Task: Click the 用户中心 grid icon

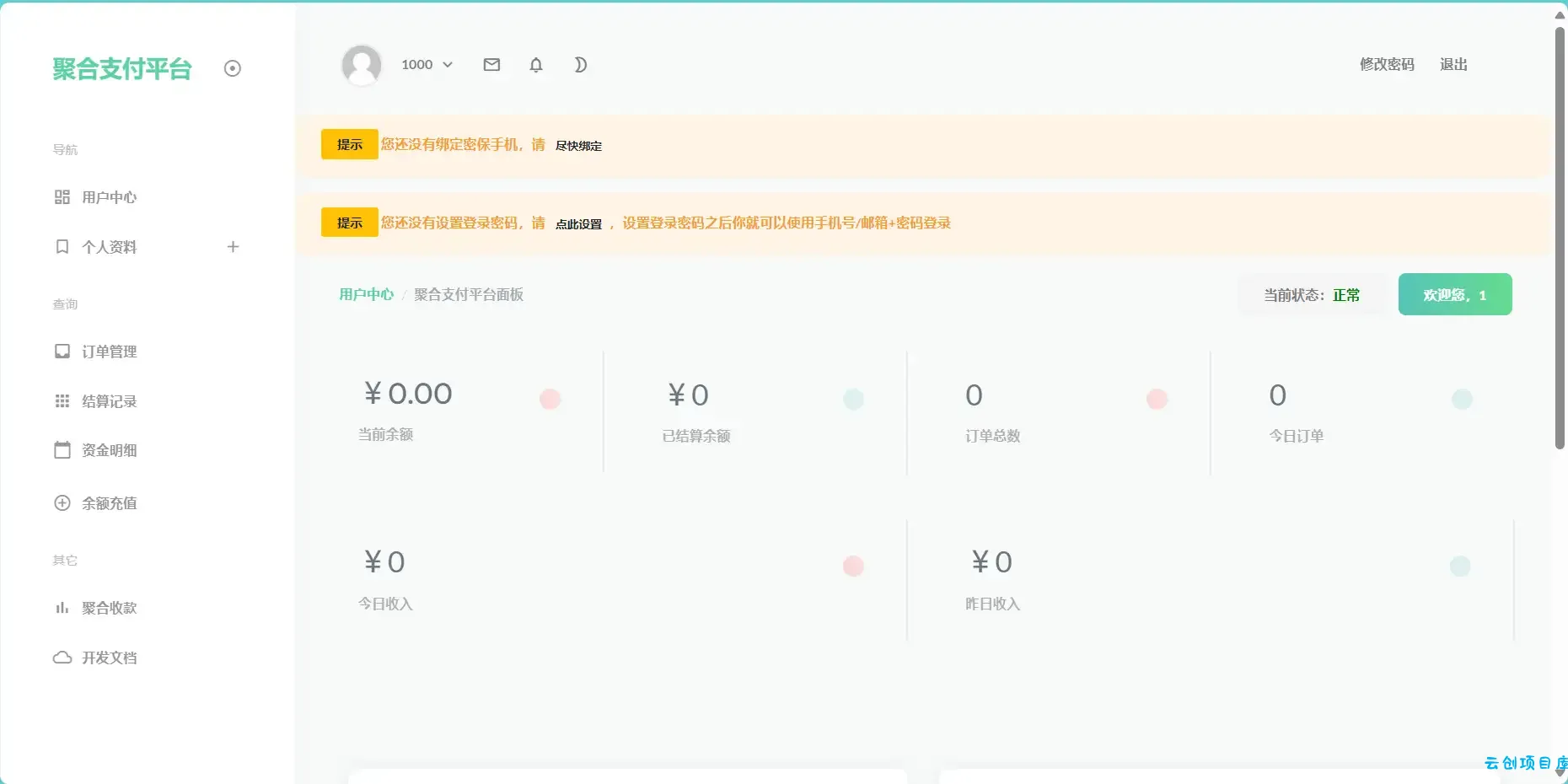Action: (x=62, y=196)
